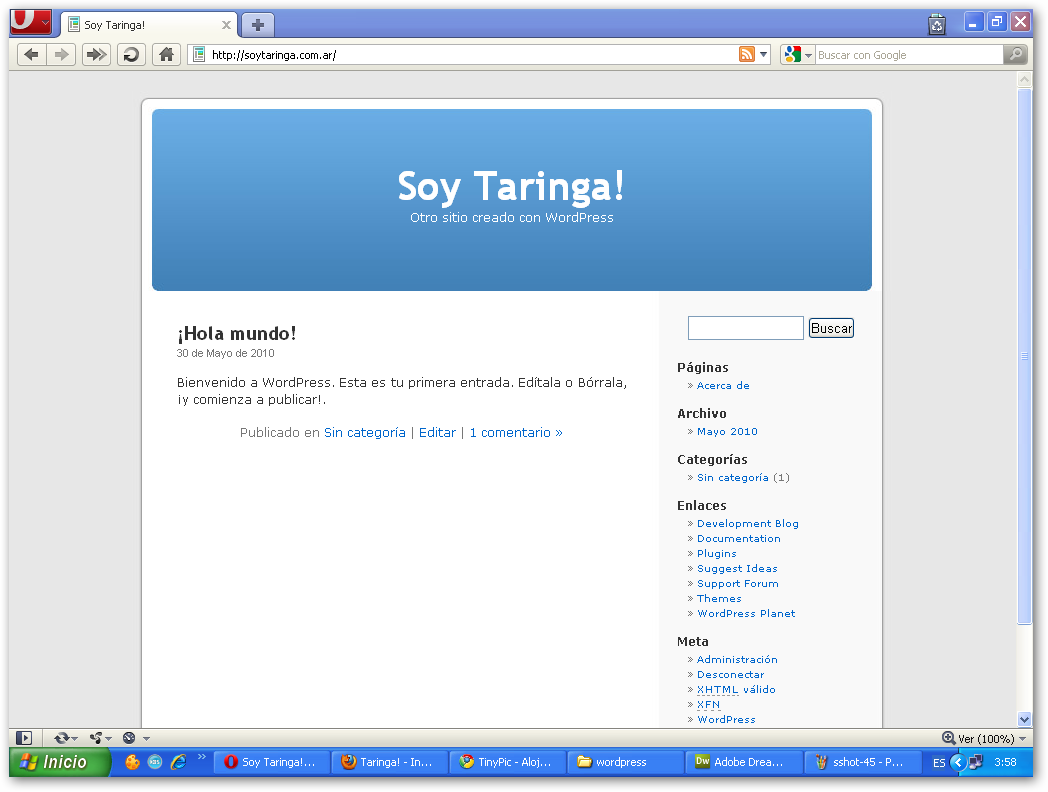The width and height of the screenshot is (1048, 792).
Task: Click the Fast Forward button
Action: click(x=96, y=55)
